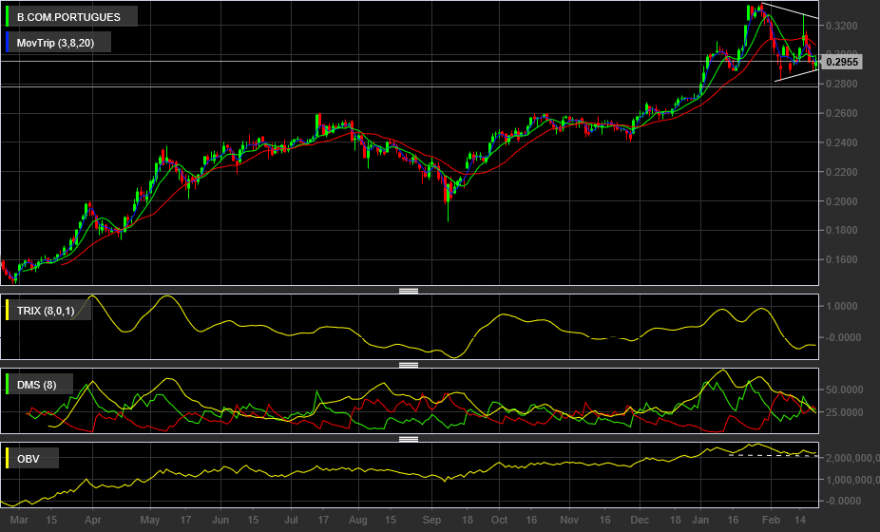
Task: Open the MovTrip (3,8,20) indicator label
Action: click(55, 43)
